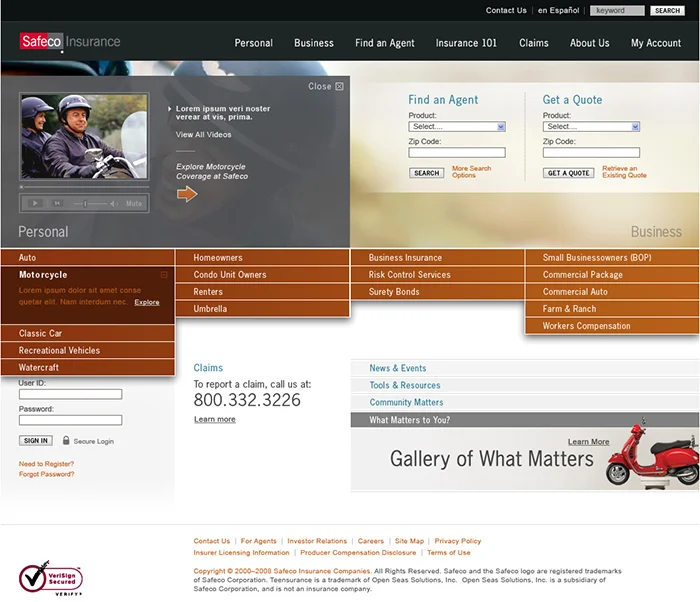Click the Secure Login padlock icon
Image resolution: width=700 pixels, height=602 pixels.
[66, 440]
